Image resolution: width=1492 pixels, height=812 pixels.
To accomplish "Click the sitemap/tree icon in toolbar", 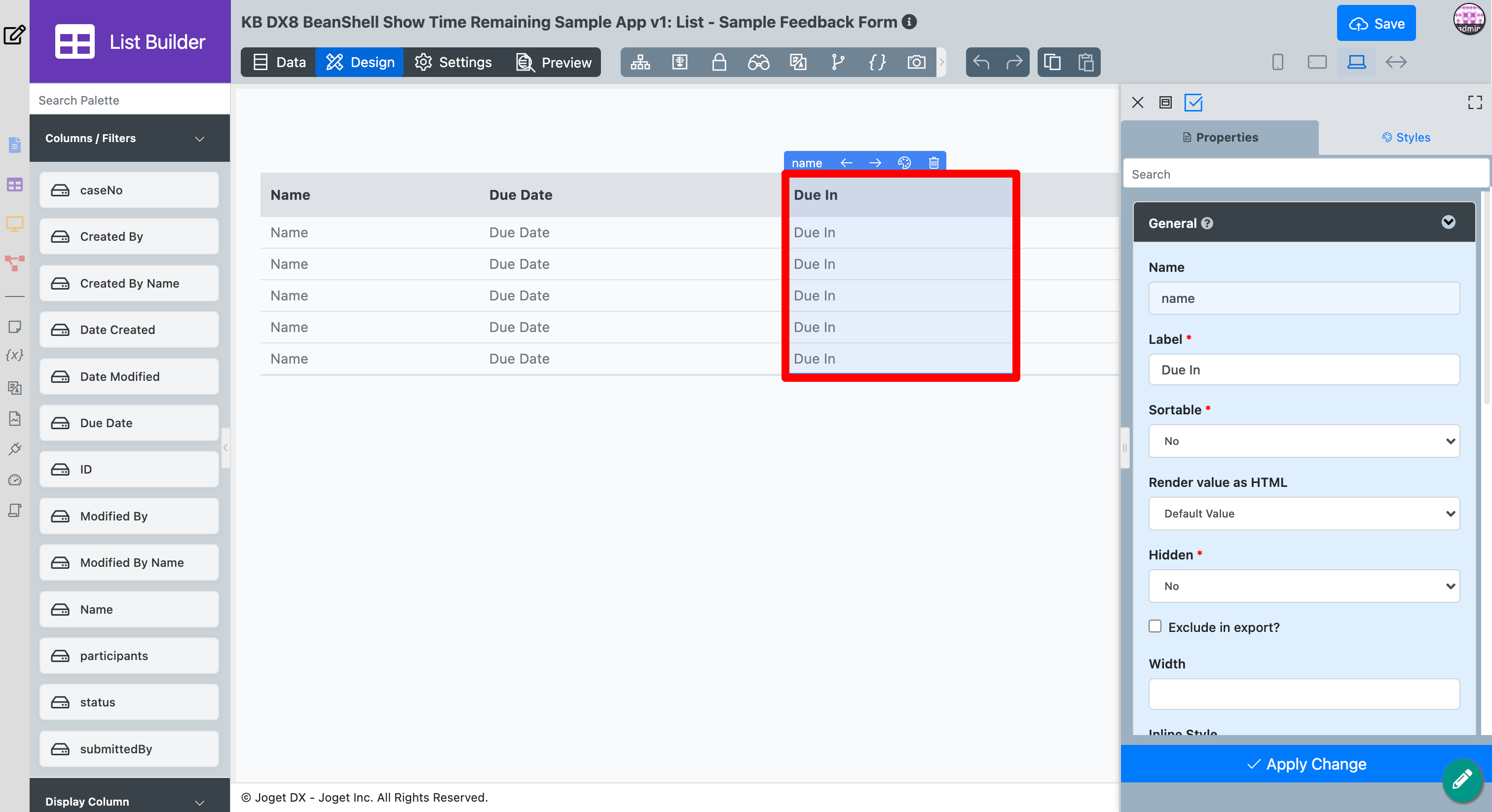I will pos(640,62).
